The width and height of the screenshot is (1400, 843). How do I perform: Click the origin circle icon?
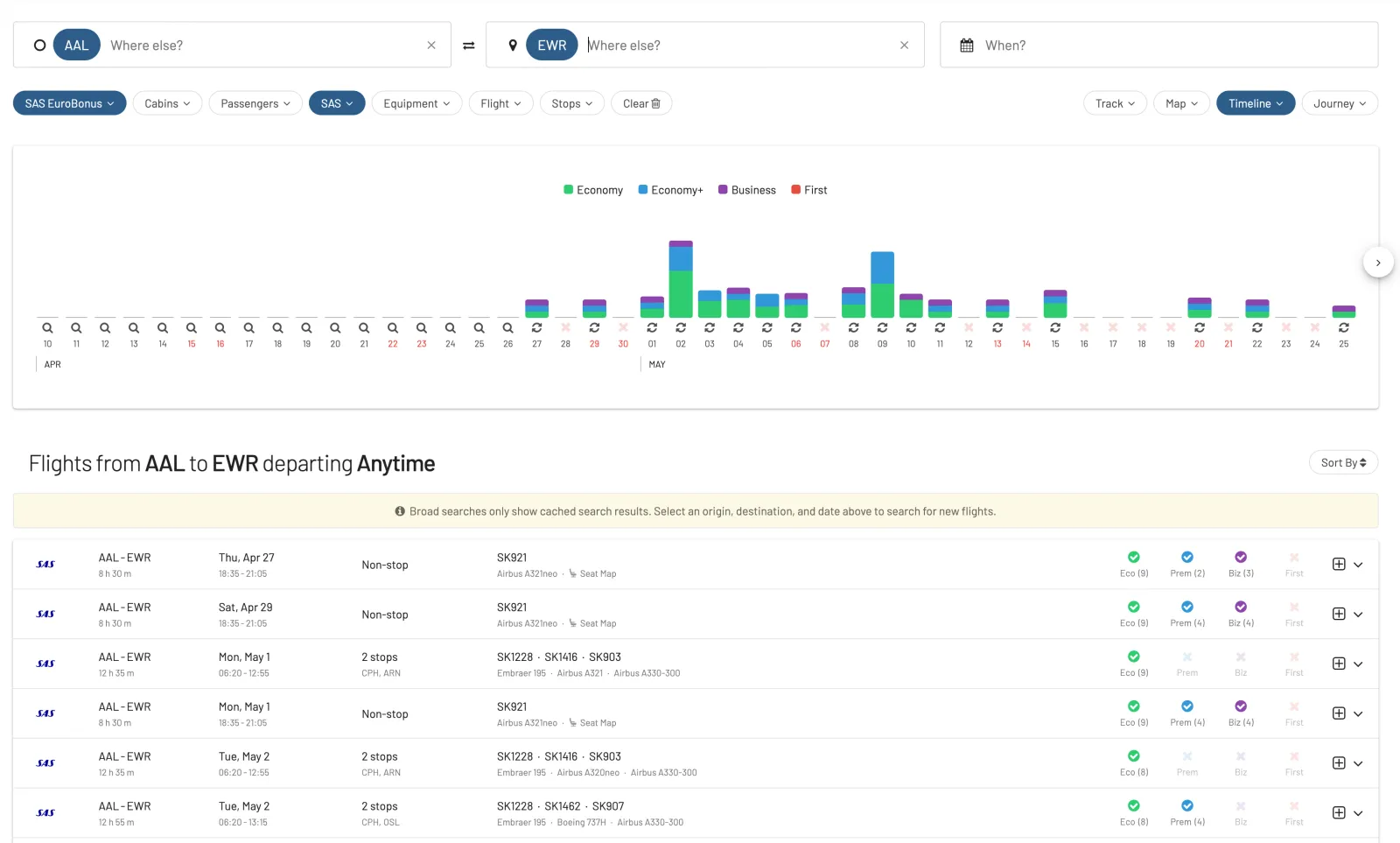point(39,46)
